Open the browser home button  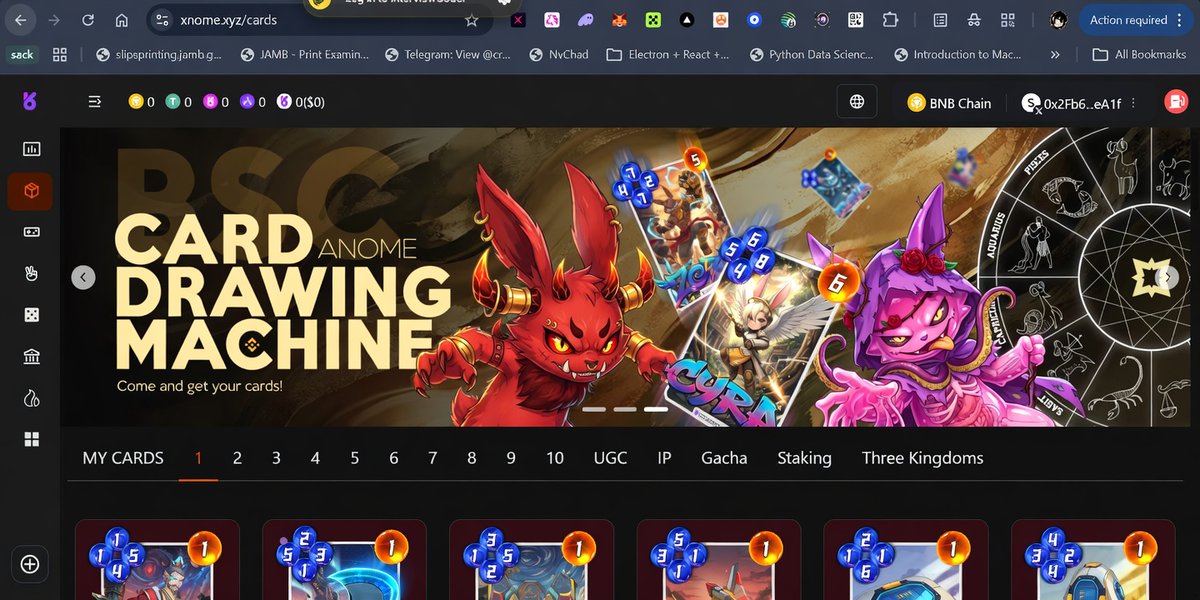click(x=122, y=20)
